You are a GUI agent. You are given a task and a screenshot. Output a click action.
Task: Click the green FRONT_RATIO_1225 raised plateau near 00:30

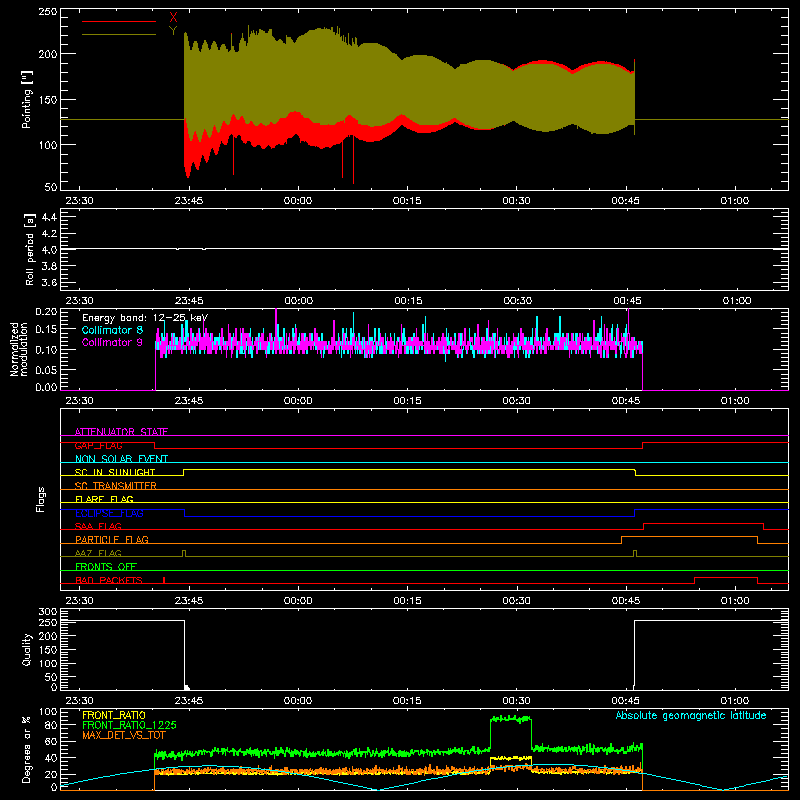tap(511, 719)
